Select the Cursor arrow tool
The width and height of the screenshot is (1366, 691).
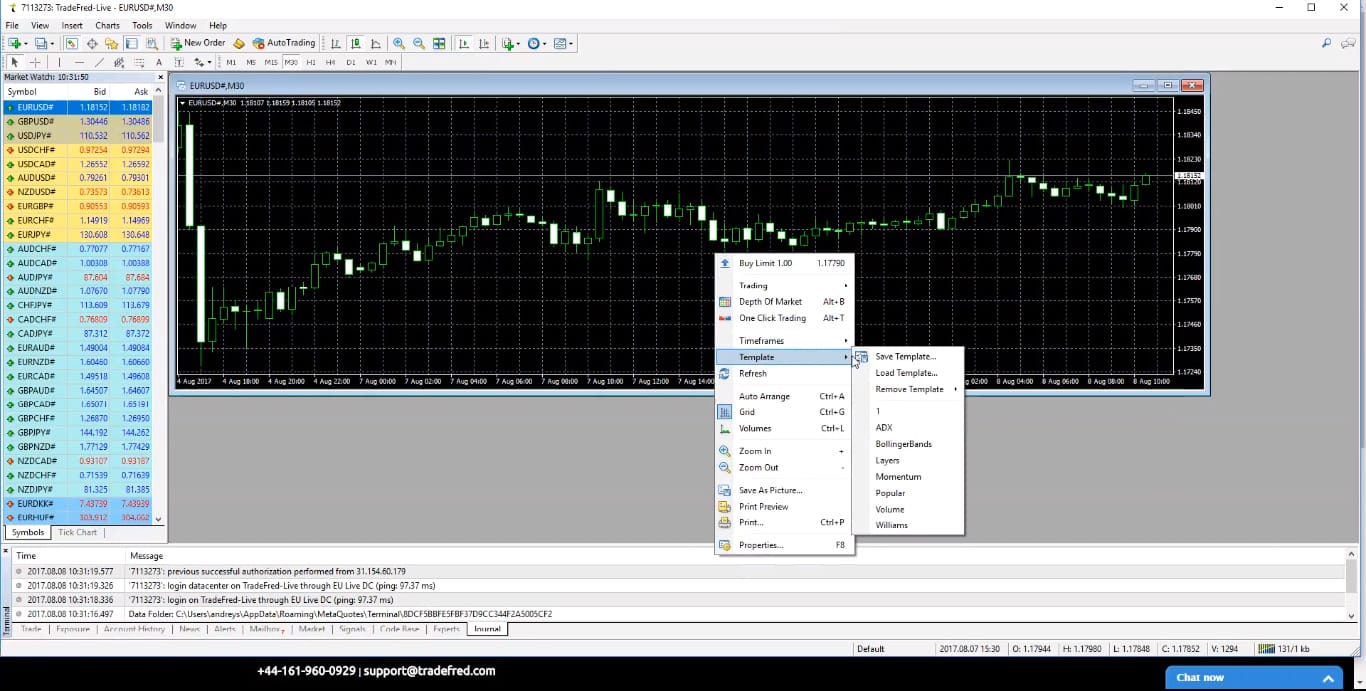[x=14, y=62]
